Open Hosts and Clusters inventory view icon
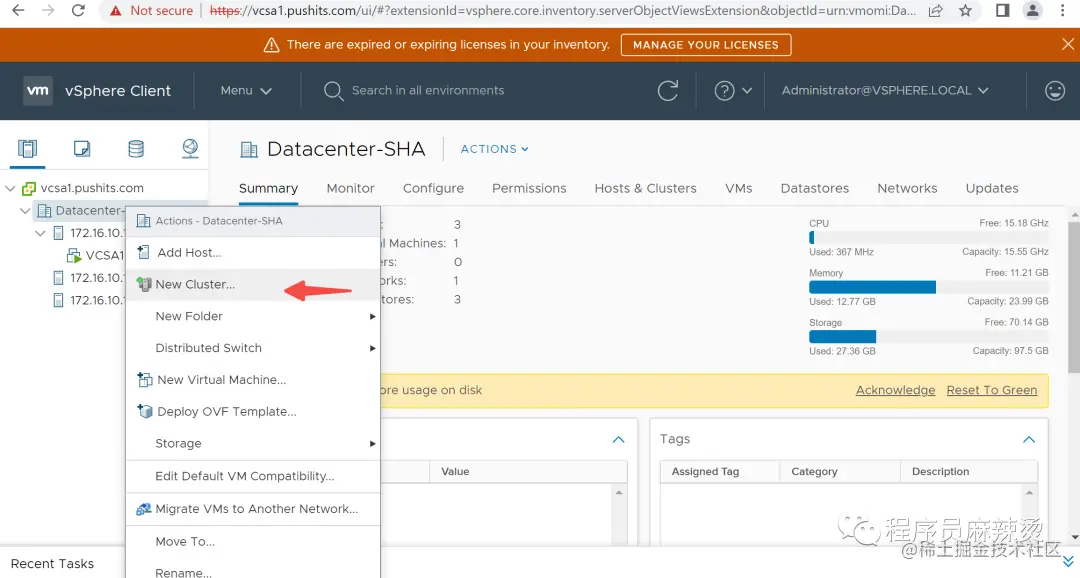 [28, 149]
